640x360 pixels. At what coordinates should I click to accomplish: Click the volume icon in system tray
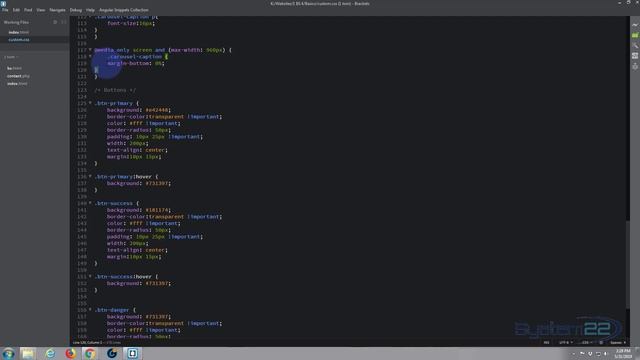tap(606, 354)
